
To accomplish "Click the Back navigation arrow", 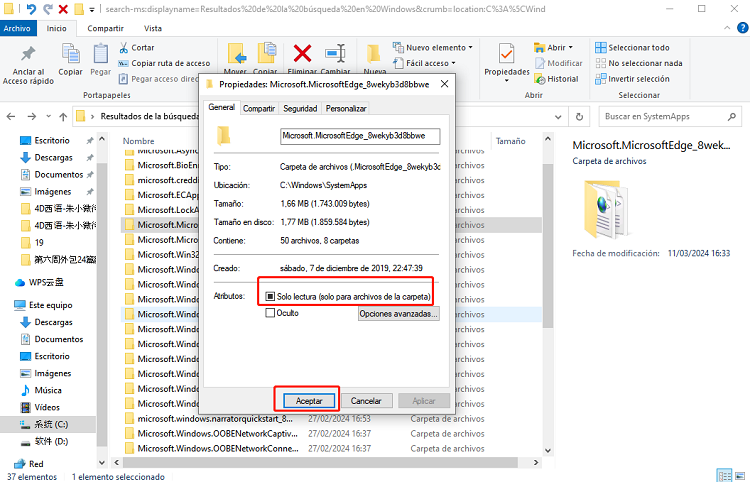I will pos(11,116).
